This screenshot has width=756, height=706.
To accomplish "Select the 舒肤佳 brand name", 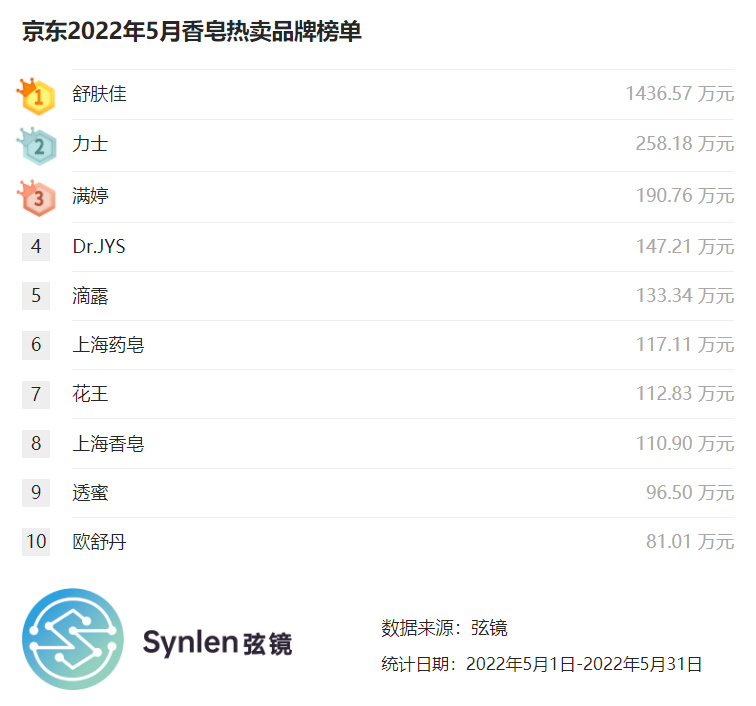I will pyautogui.click(x=99, y=95).
